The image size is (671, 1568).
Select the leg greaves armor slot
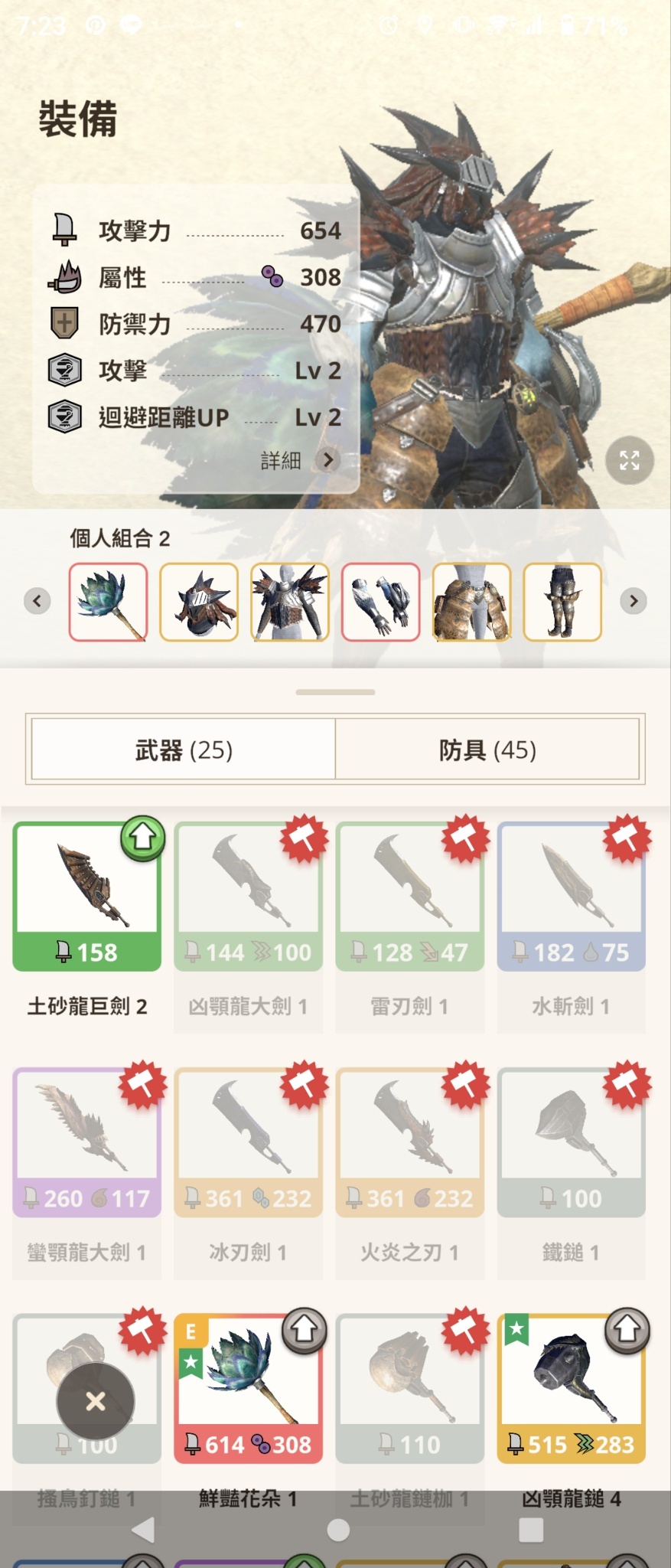[562, 602]
